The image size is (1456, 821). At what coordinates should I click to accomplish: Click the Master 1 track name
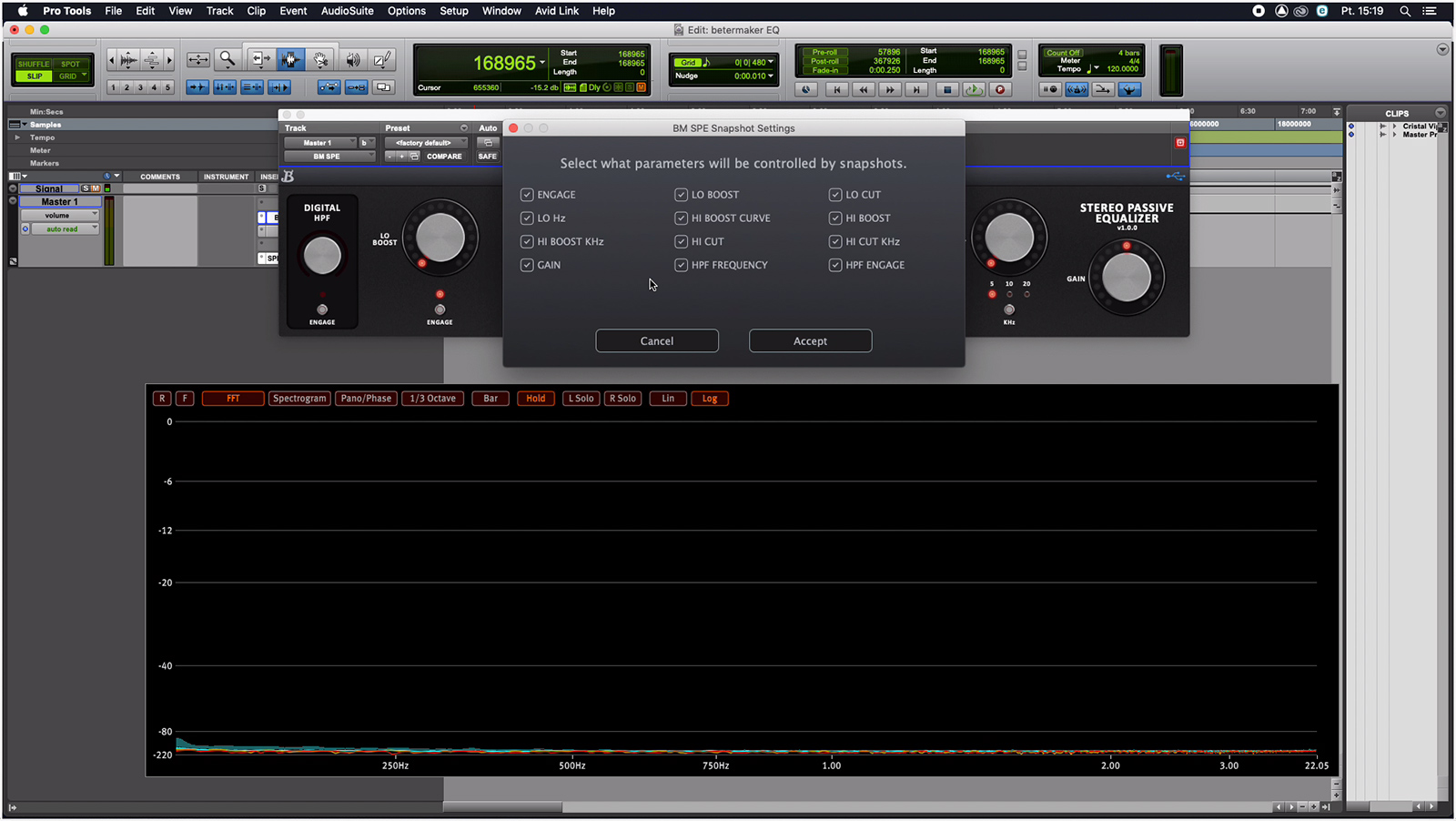(x=60, y=202)
